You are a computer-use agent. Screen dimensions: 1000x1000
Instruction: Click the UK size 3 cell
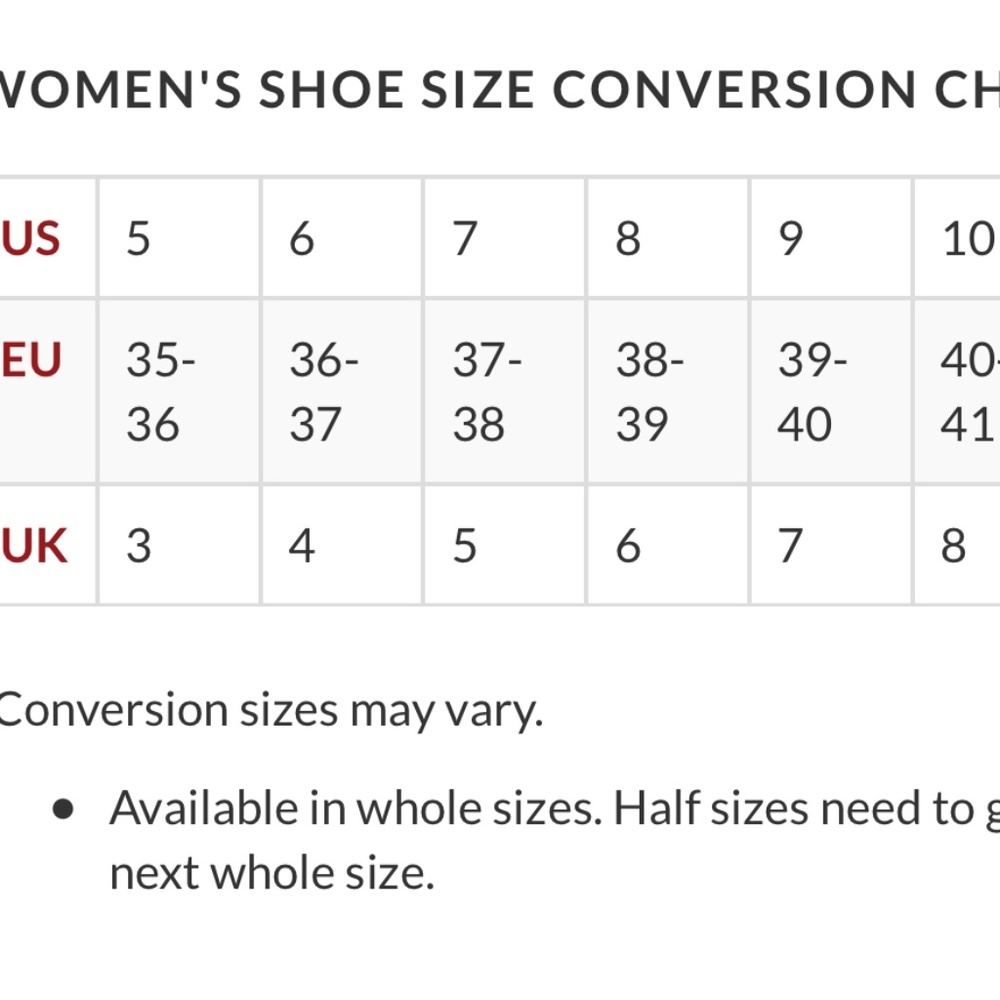(179, 545)
